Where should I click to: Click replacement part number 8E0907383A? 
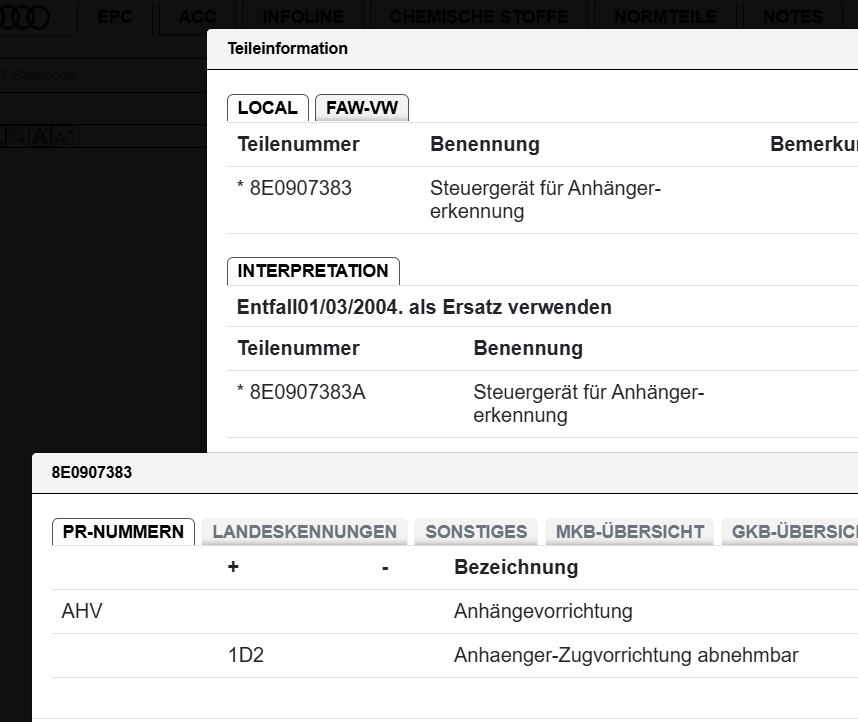click(307, 392)
